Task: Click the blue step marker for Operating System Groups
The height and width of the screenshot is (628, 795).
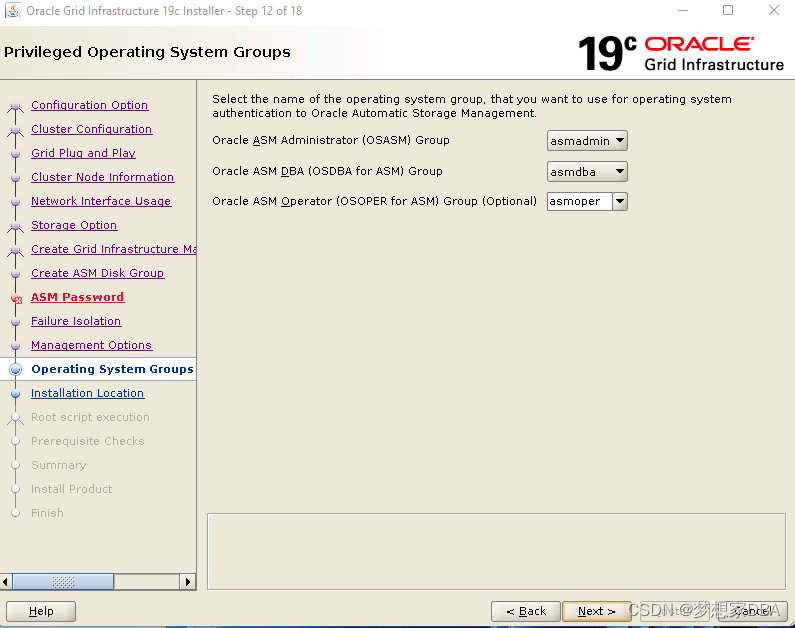Action: [16, 370]
